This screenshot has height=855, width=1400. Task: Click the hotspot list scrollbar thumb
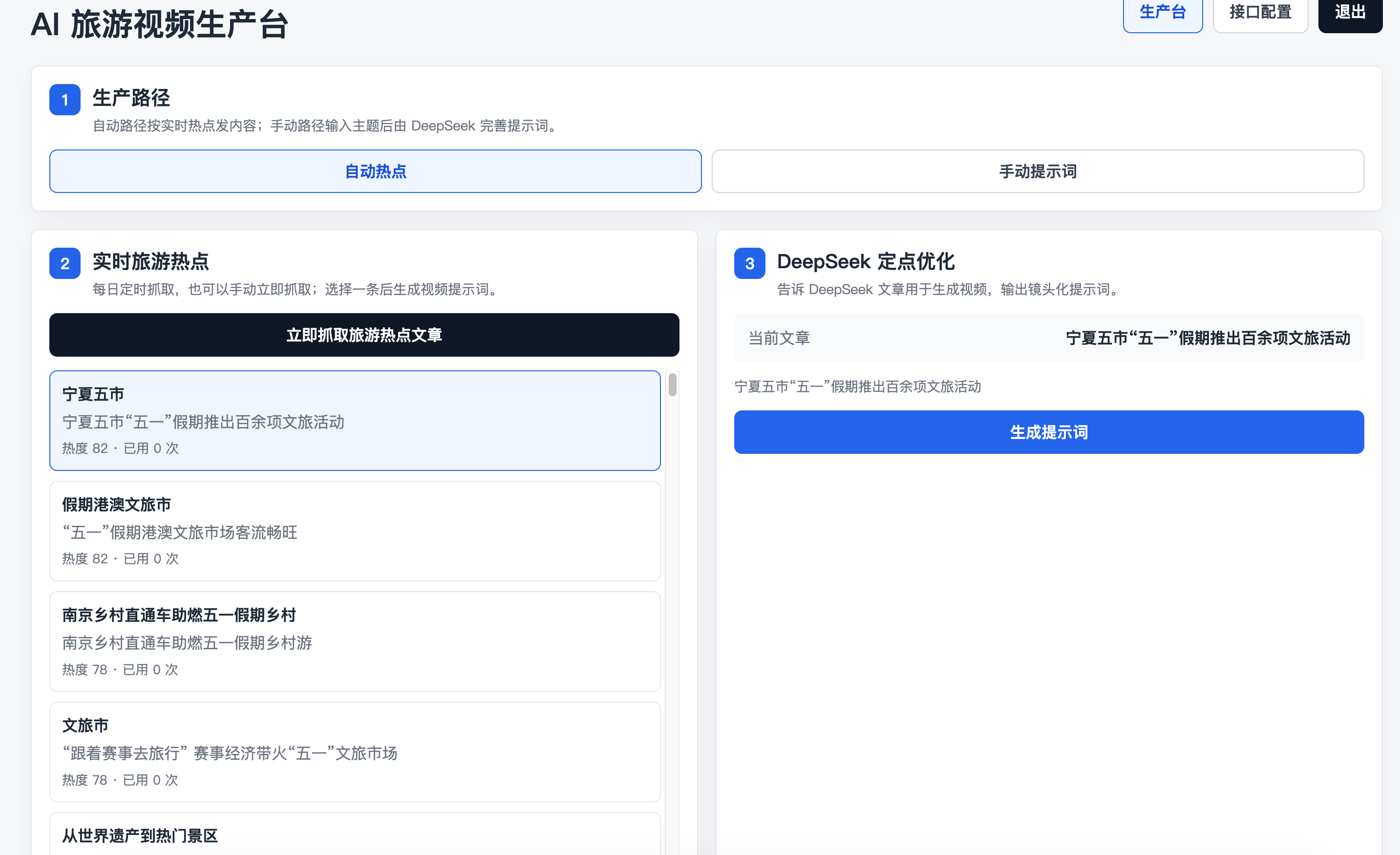coord(673,385)
